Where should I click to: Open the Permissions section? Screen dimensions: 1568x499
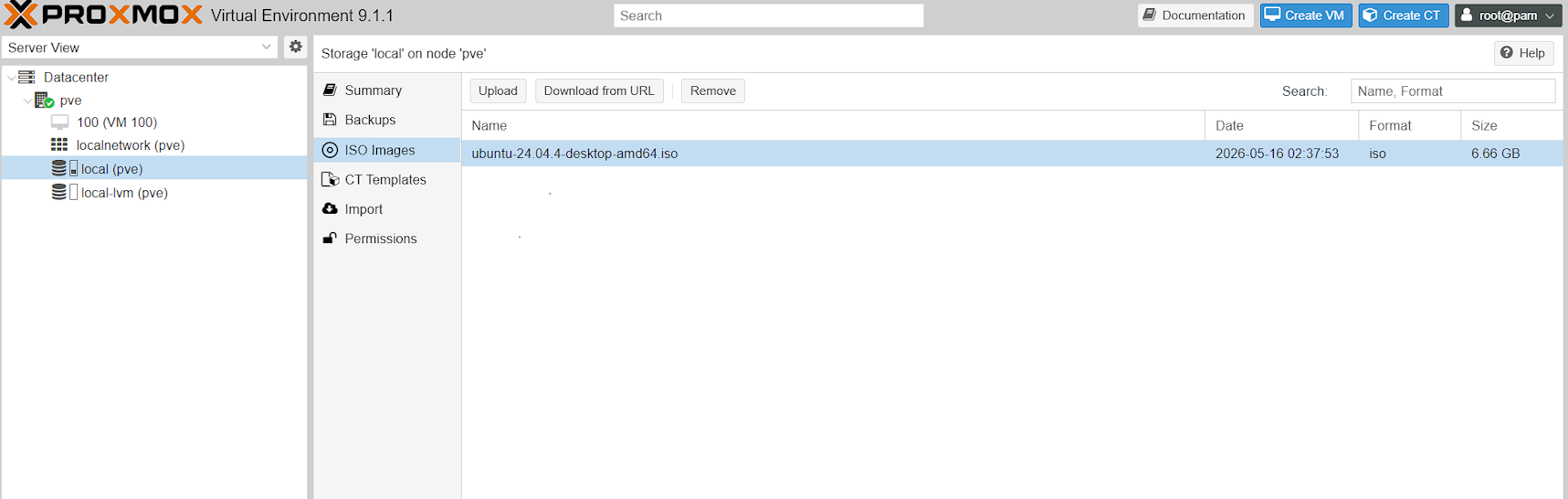[387, 239]
